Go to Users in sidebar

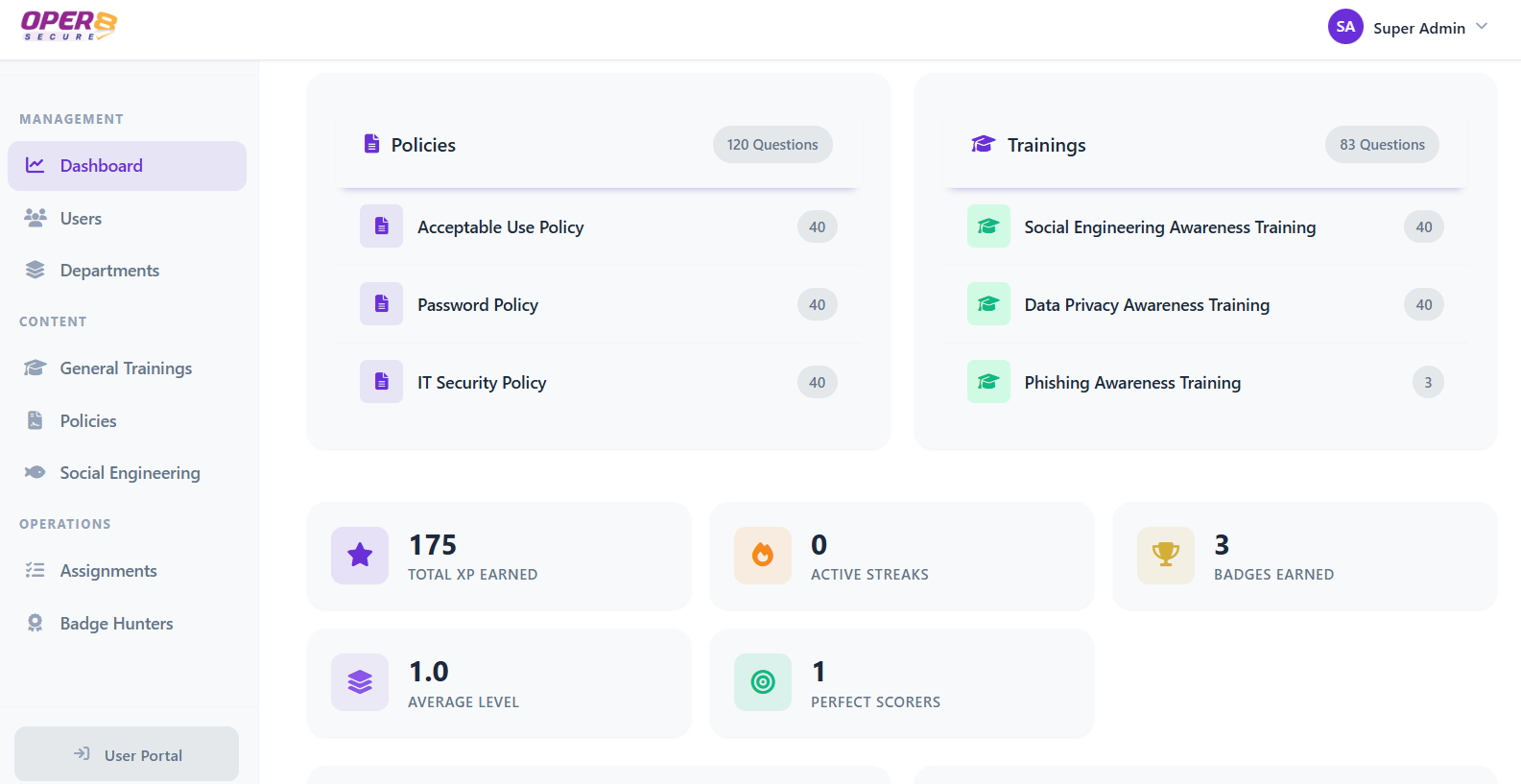point(81,219)
